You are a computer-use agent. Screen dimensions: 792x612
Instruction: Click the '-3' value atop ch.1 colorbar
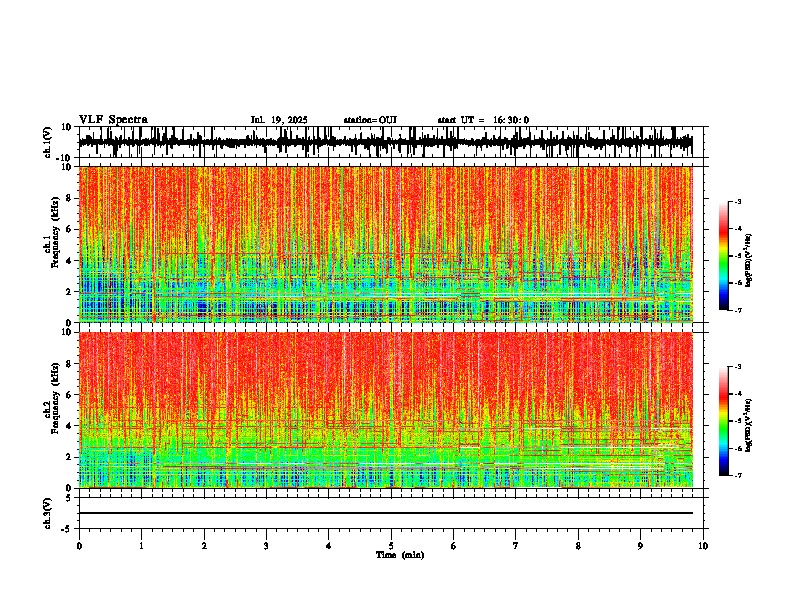pos(738,202)
